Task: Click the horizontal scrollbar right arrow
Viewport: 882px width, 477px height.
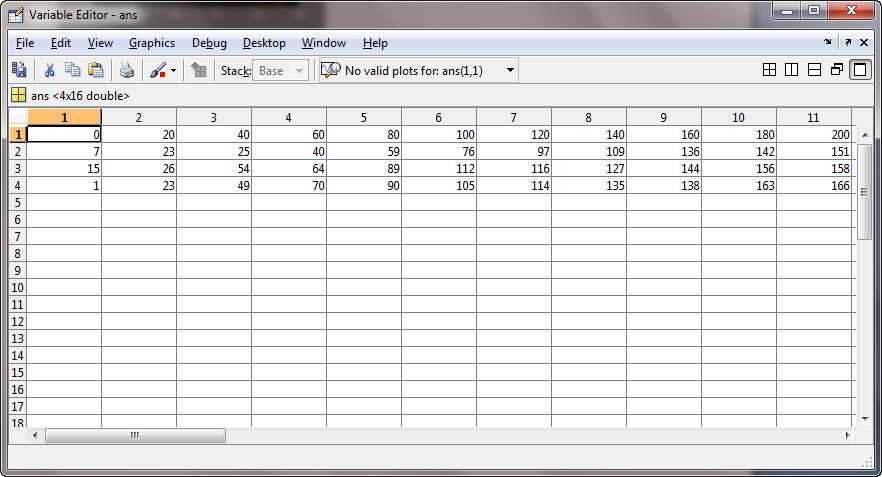Action: point(847,435)
